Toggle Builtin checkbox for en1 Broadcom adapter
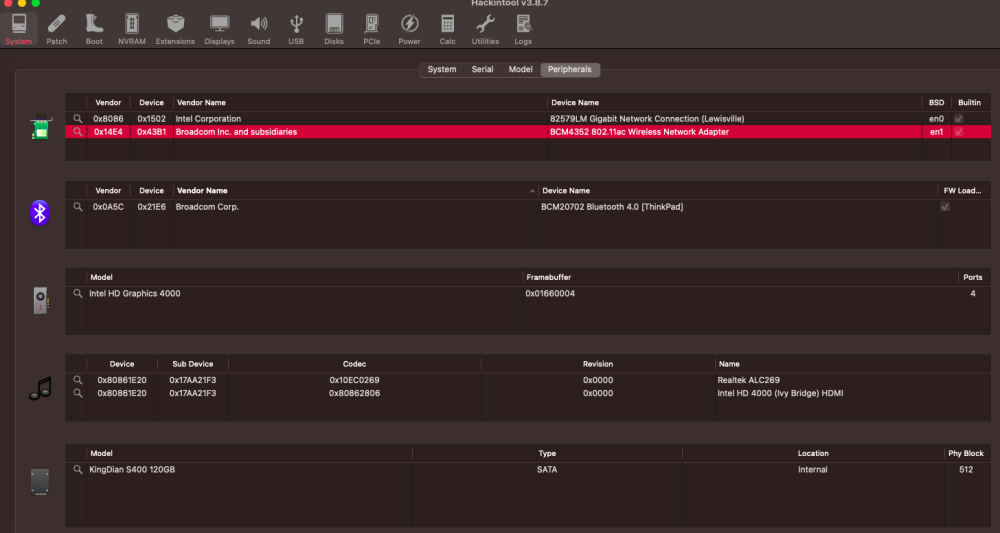 click(959, 132)
